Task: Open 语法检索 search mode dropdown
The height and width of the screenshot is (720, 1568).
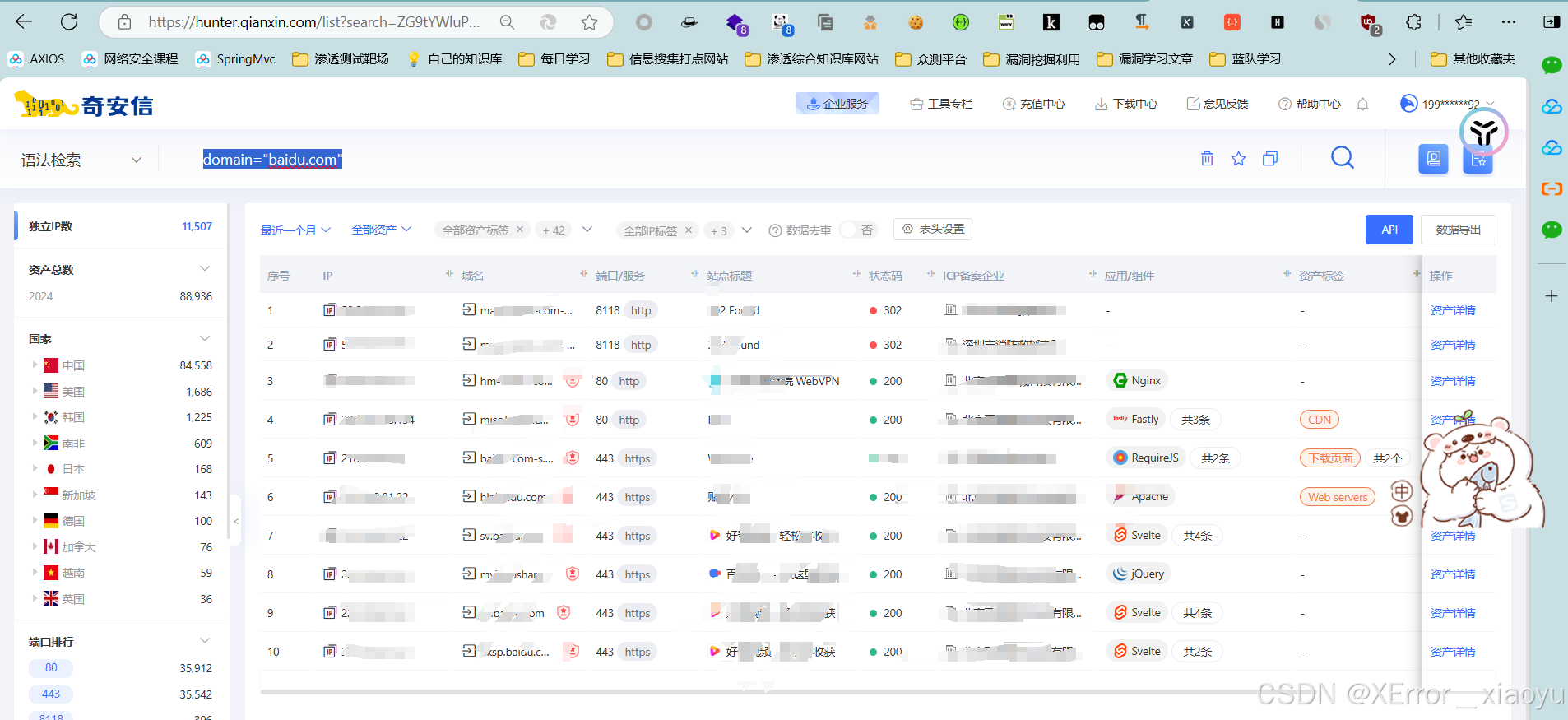Action: pyautogui.click(x=81, y=160)
